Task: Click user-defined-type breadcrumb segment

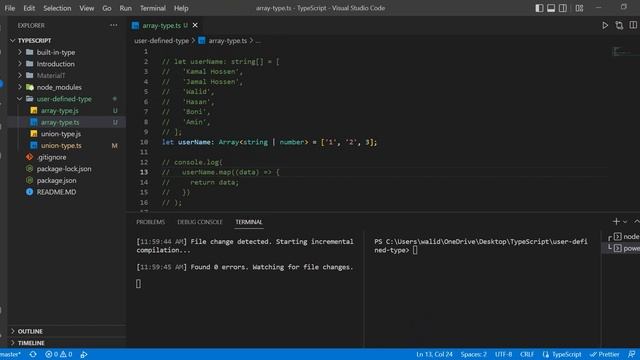Action: [x=162, y=41]
